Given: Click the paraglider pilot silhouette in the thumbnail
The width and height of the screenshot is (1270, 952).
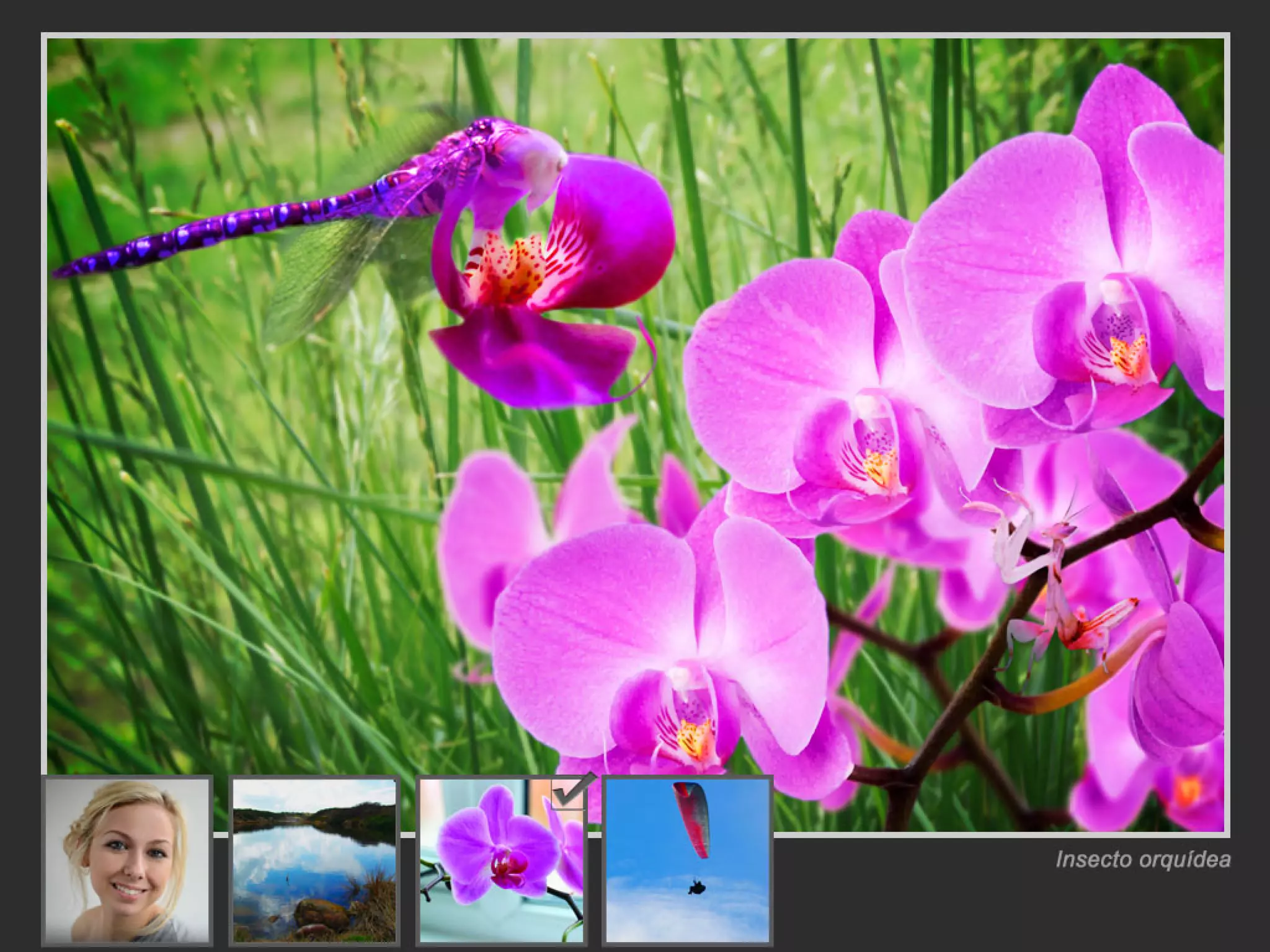Looking at the screenshot, I should pyautogui.click(x=696, y=888).
